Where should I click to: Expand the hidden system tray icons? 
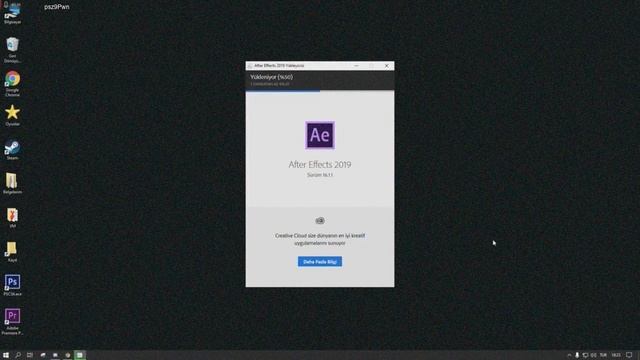569,355
